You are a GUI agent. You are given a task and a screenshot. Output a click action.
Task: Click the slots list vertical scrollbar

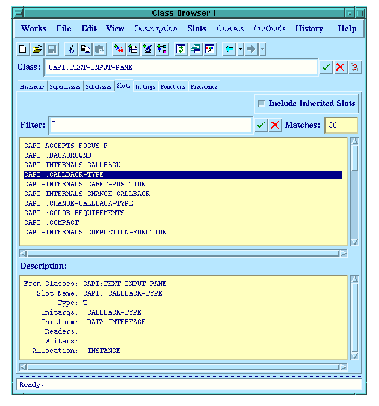click(354, 191)
